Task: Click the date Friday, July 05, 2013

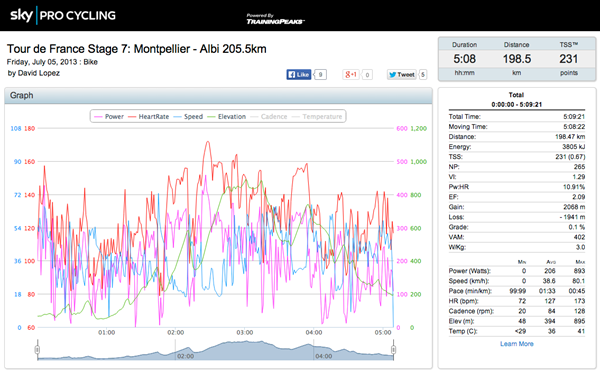Action: pos(41,62)
